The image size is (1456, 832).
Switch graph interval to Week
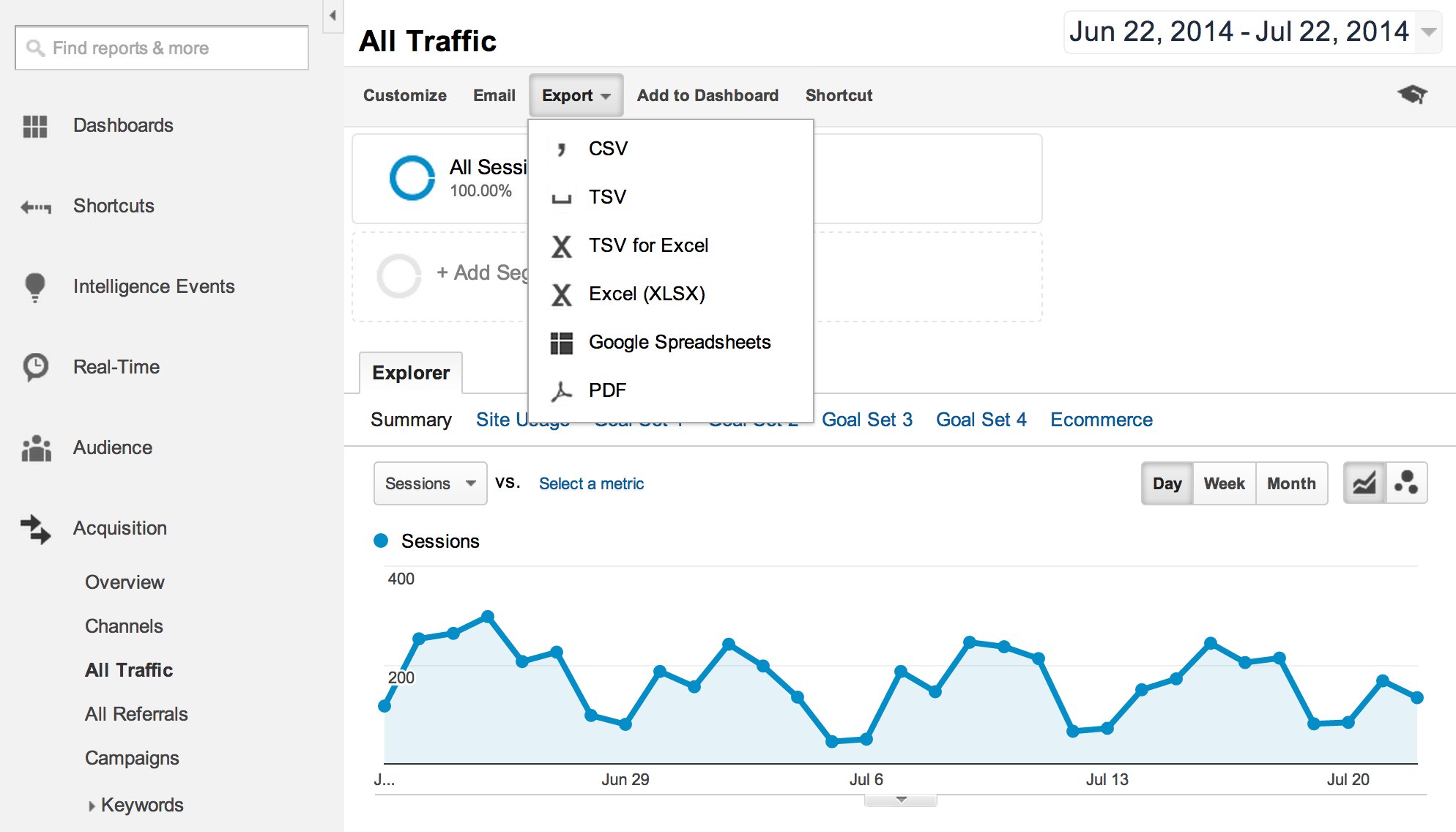(x=1224, y=483)
